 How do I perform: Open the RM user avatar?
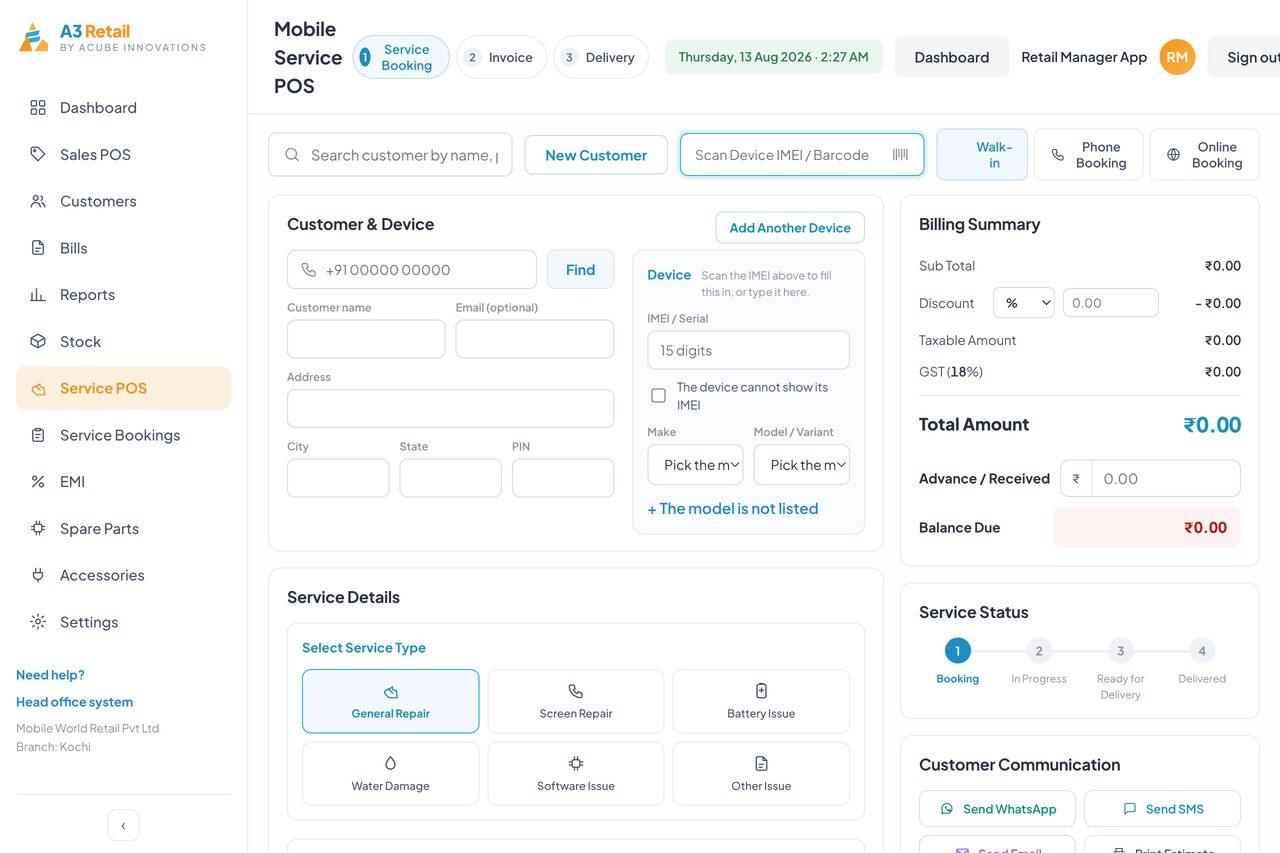tap(1177, 57)
